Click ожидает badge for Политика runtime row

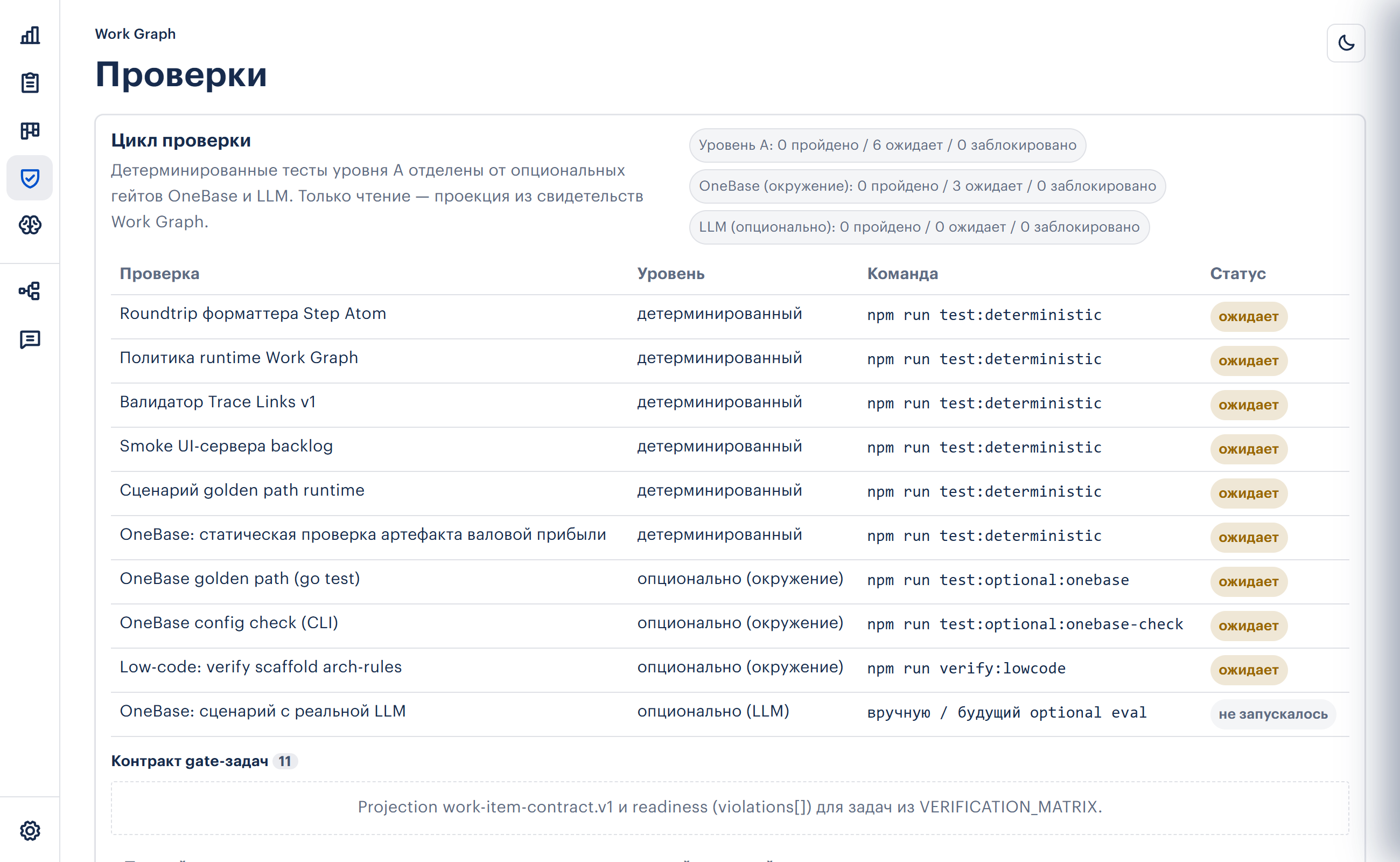pos(1249,361)
